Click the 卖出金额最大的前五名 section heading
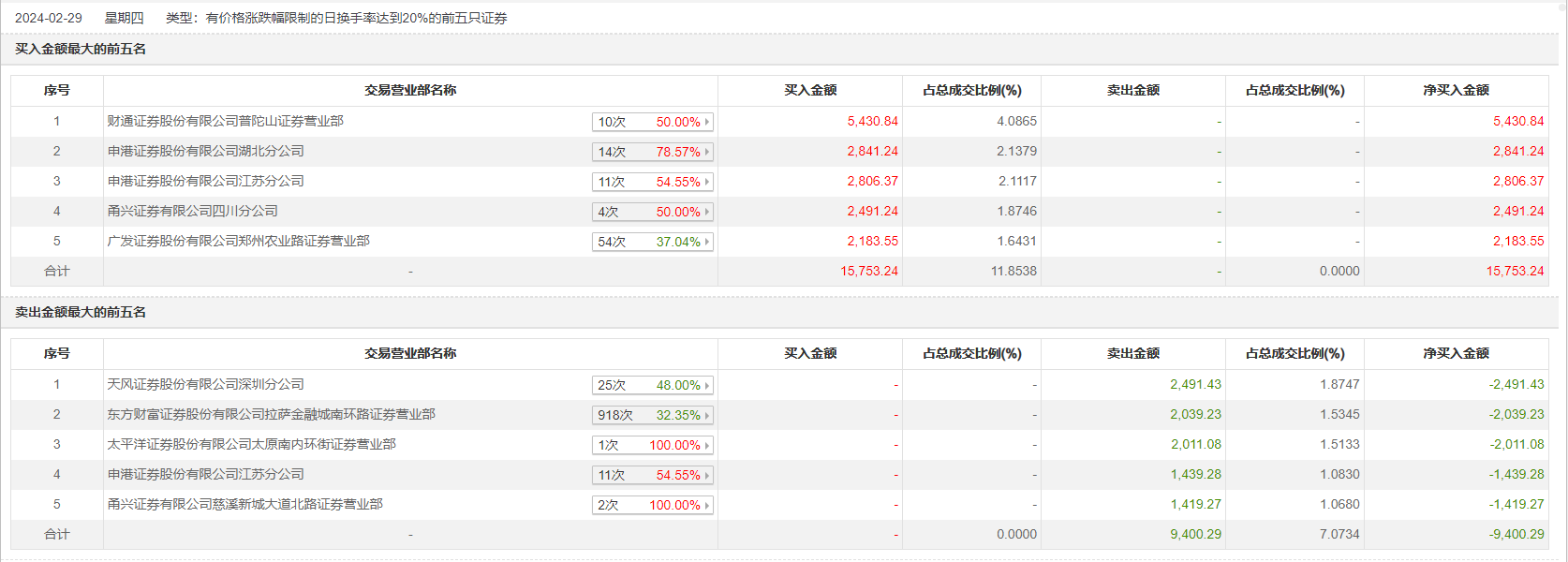Image resolution: width=1568 pixels, height=562 pixels. tap(81, 312)
